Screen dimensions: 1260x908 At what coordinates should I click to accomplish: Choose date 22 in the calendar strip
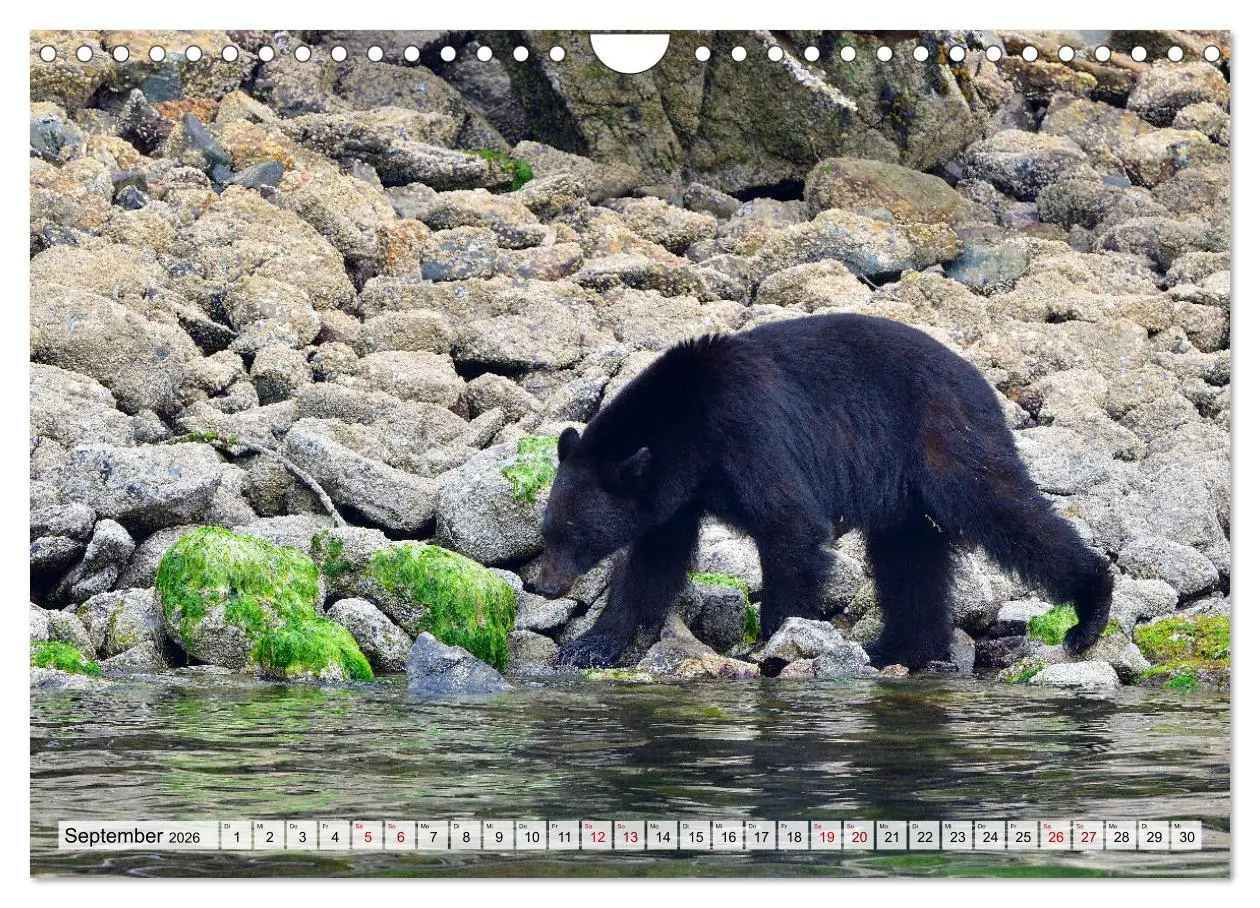(923, 836)
